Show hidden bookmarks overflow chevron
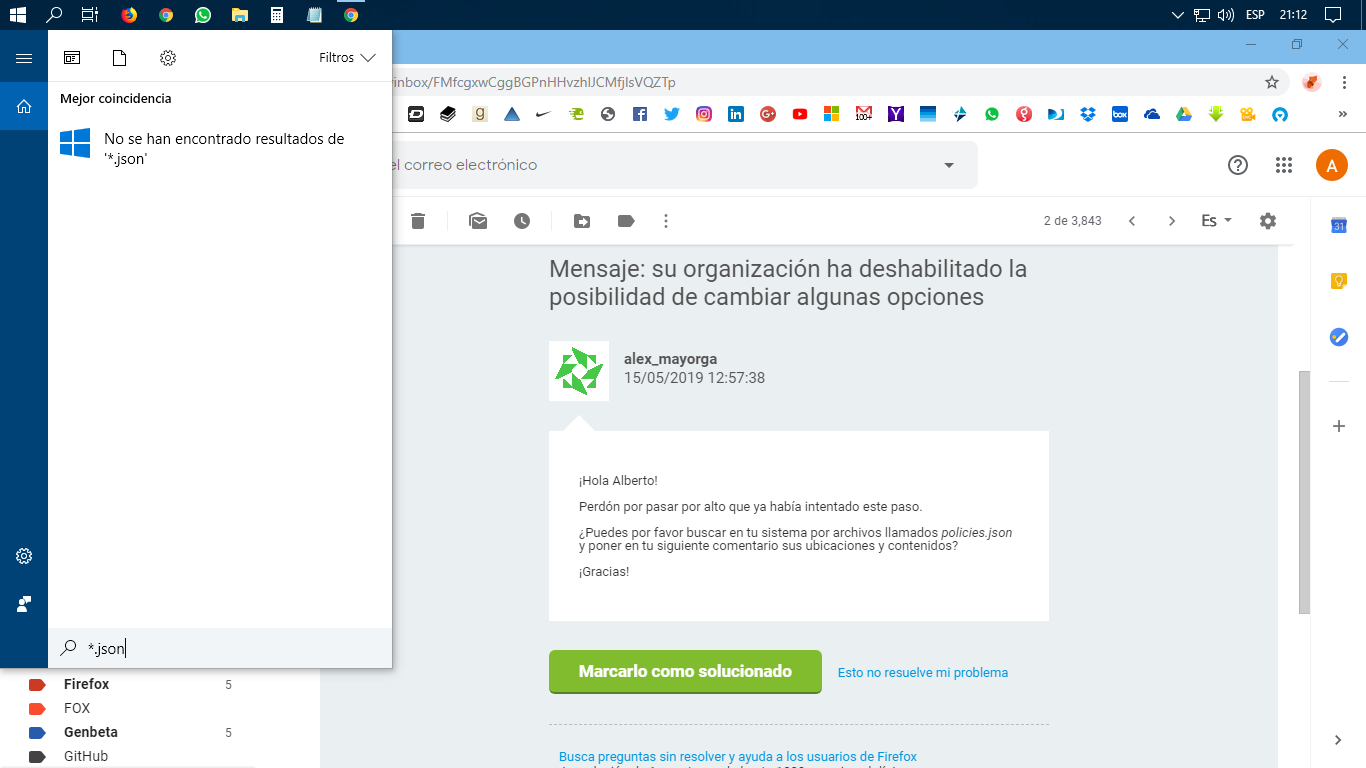Image resolution: width=1366 pixels, height=768 pixels. pyautogui.click(x=1343, y=114)
